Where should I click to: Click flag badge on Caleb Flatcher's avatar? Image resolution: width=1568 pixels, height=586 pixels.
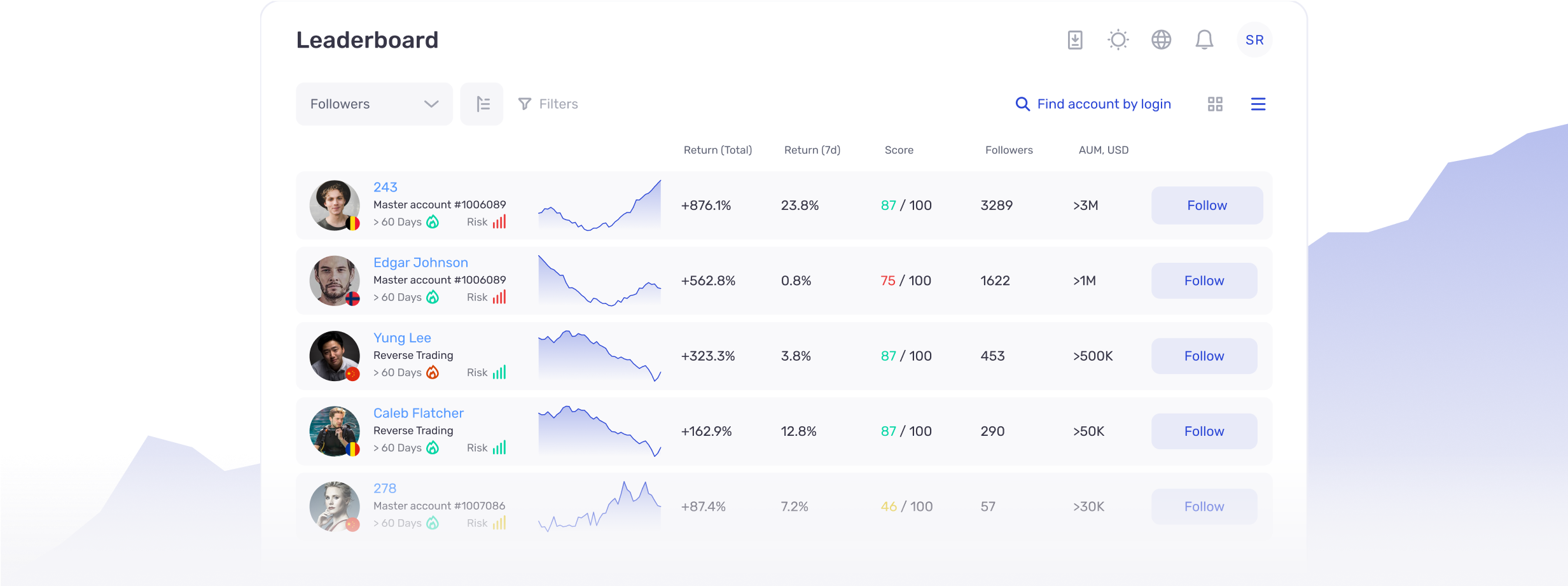(x=352, y=449)
